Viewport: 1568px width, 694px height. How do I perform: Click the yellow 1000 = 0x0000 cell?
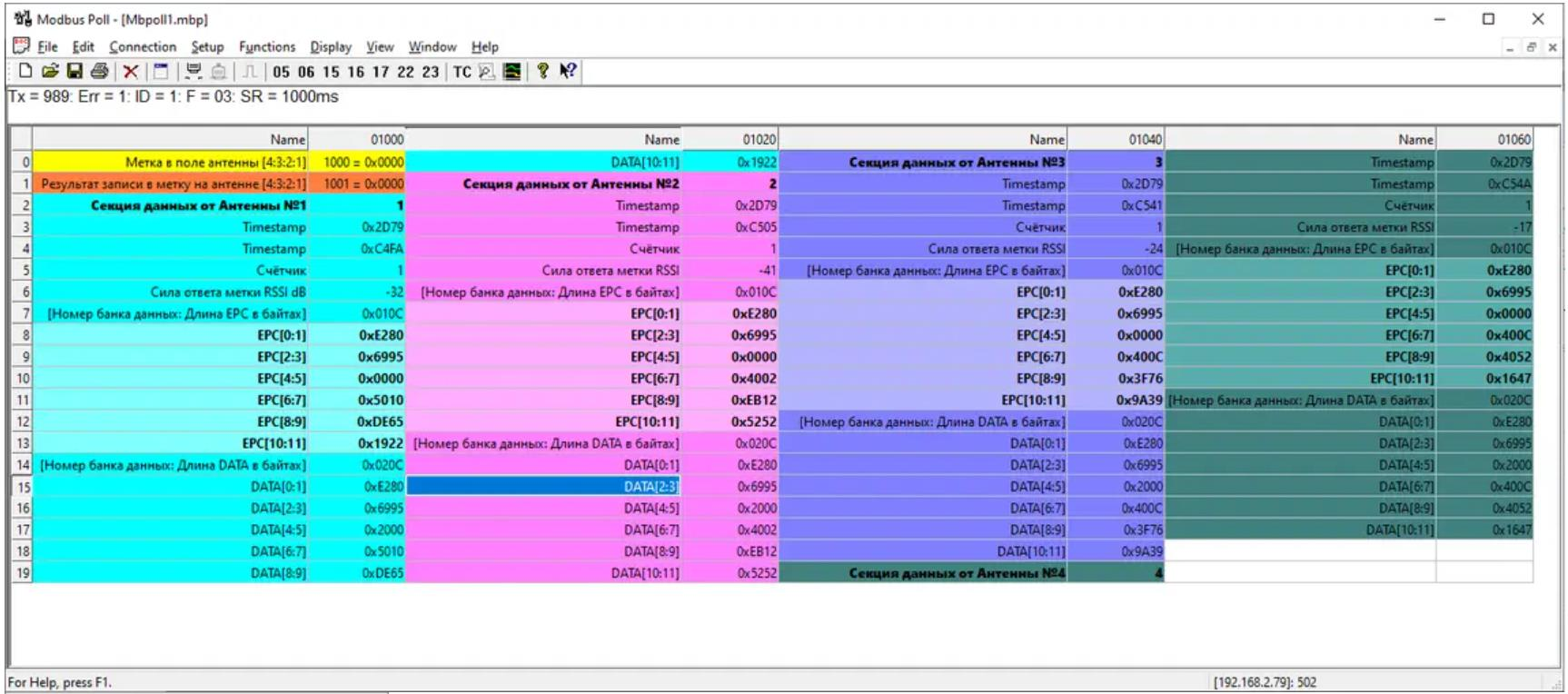point(362,163)
